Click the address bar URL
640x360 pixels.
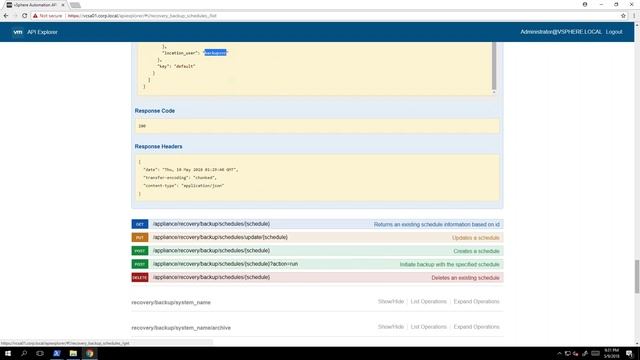pos(142,16)
